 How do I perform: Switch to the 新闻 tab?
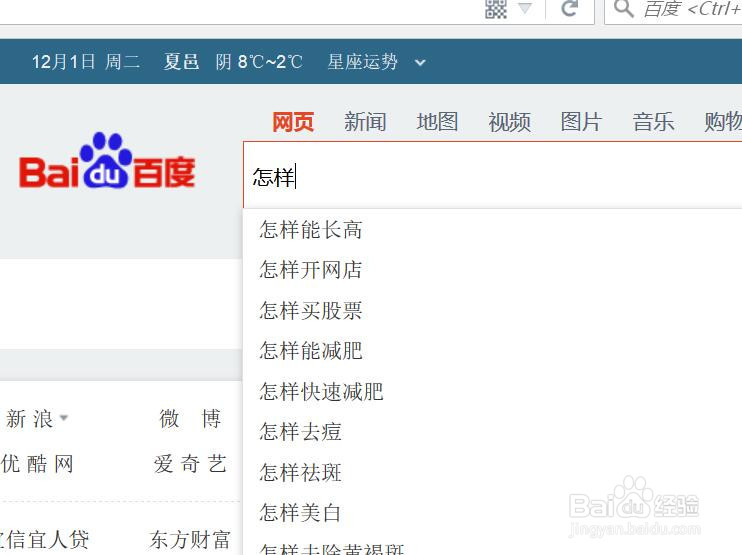pyautogui.click(x=365, y=122)
